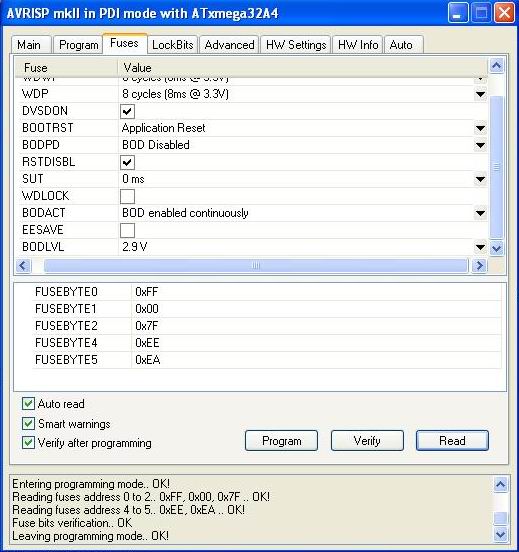Enable the WDLOCK fuse checkbox
The height and width of the screenshot is (552, 519).
pos(127,196)
